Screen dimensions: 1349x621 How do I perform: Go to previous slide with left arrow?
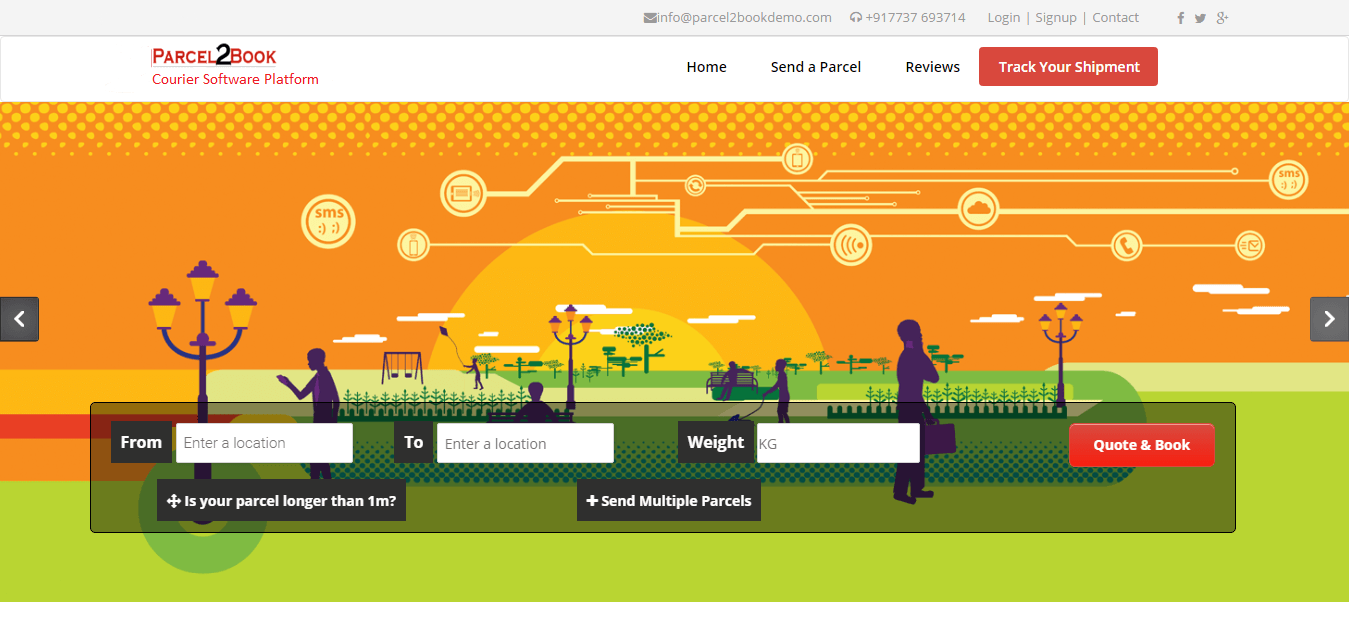(x=19, y=319)
